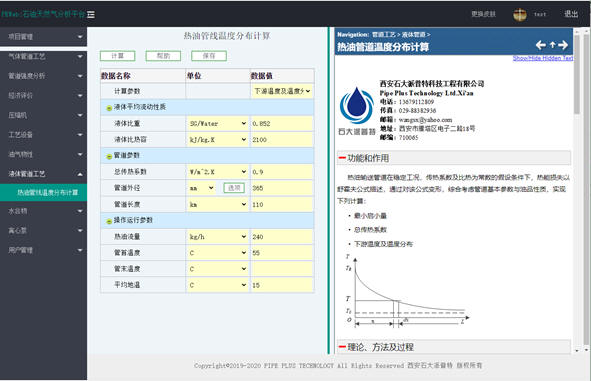
Task: Click the 液体比重 value field 0.852
Action: tap(282, 124)
